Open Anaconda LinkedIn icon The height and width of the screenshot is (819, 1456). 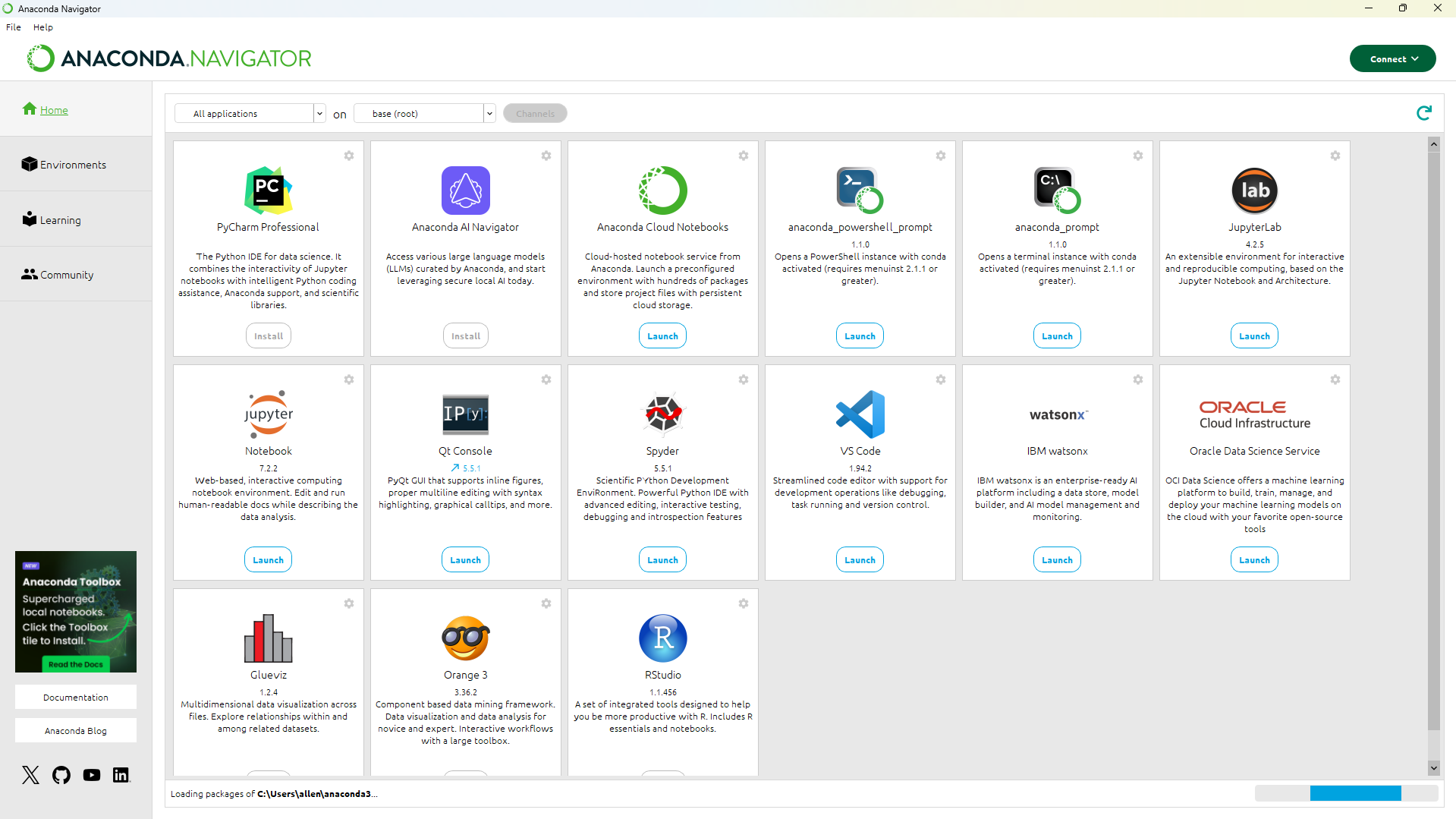click(x=121, y=775)
